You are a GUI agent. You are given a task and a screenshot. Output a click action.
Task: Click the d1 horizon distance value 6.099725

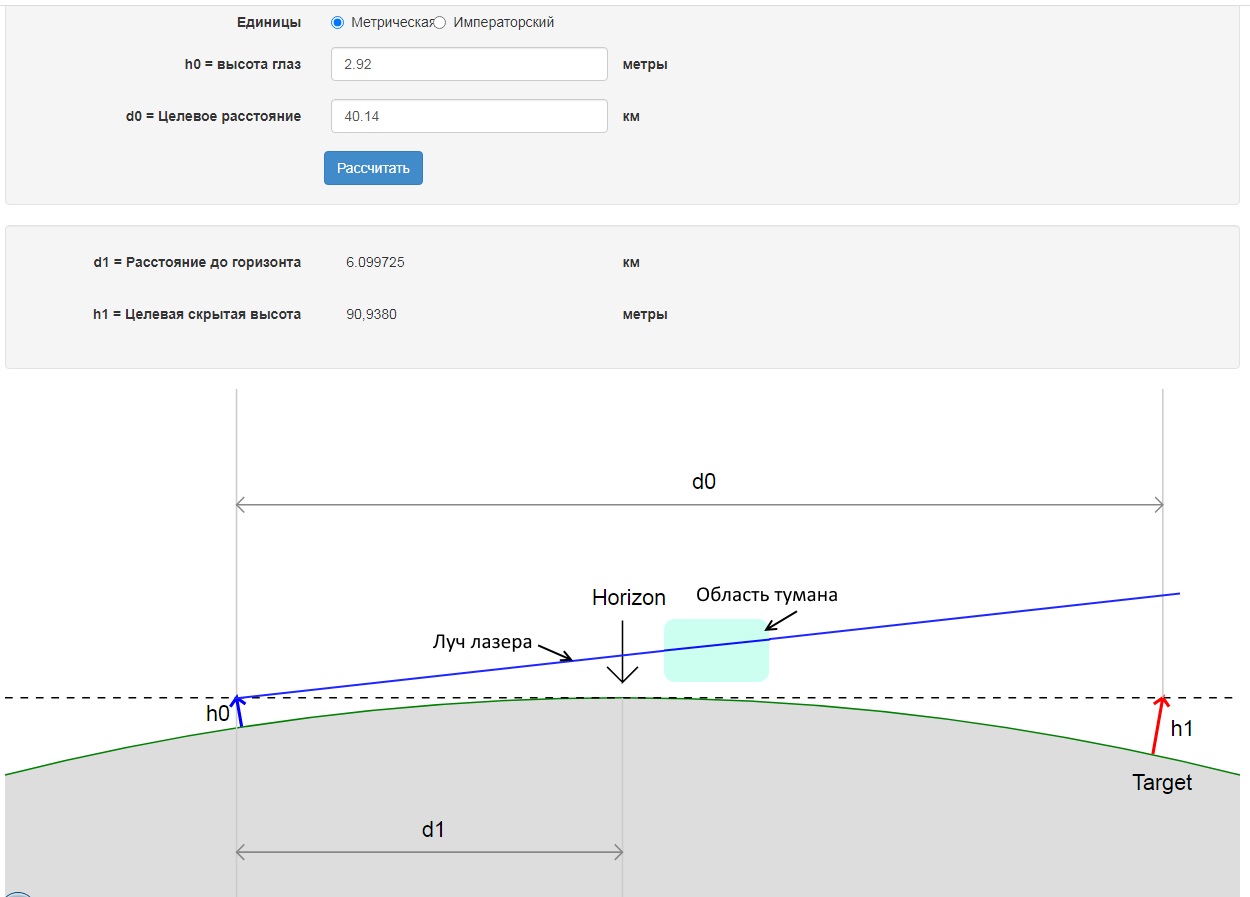point(375,262)
